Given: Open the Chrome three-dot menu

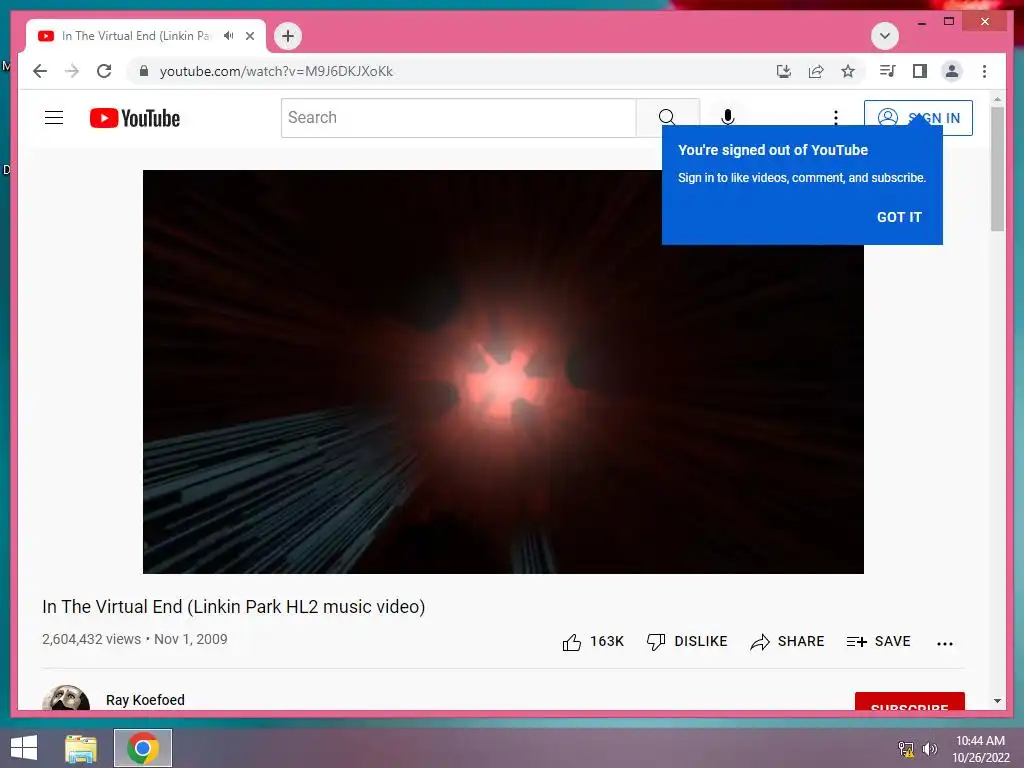Looking at the screenshot, I should (984, 71).
